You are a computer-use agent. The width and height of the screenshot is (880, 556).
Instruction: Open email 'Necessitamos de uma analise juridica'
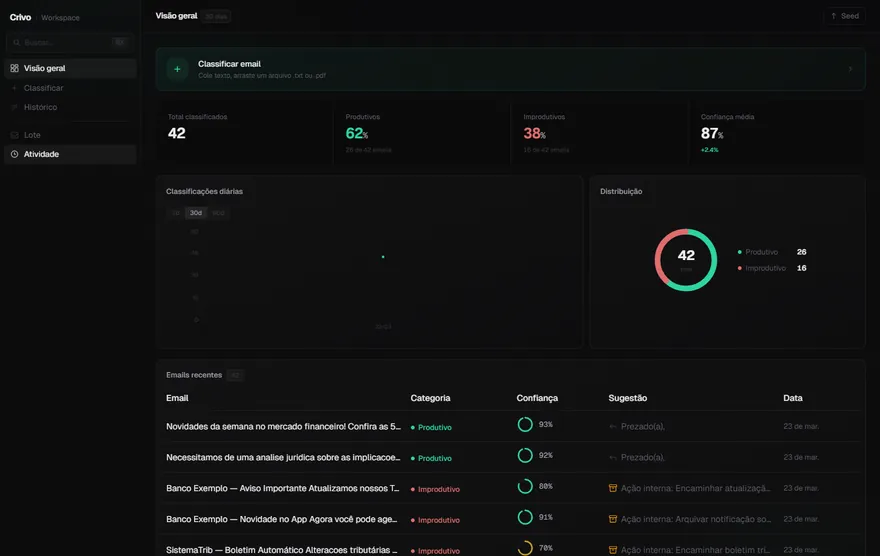(283, 458)
